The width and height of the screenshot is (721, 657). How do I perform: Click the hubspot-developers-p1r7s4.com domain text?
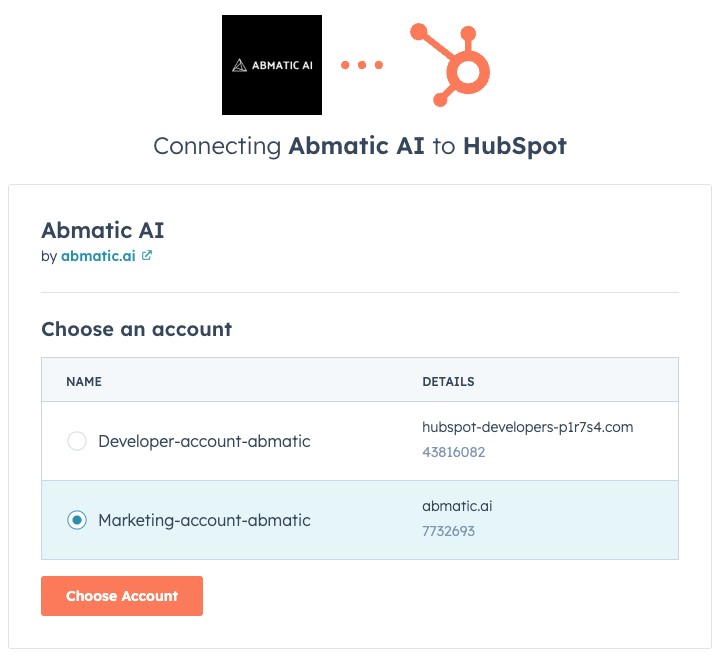pos(527,427)
